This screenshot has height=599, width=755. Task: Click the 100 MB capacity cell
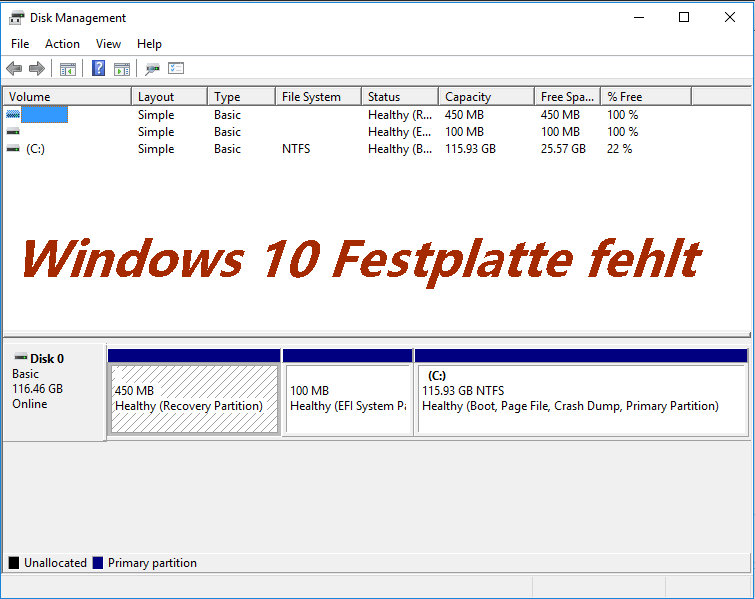point(464,131)
